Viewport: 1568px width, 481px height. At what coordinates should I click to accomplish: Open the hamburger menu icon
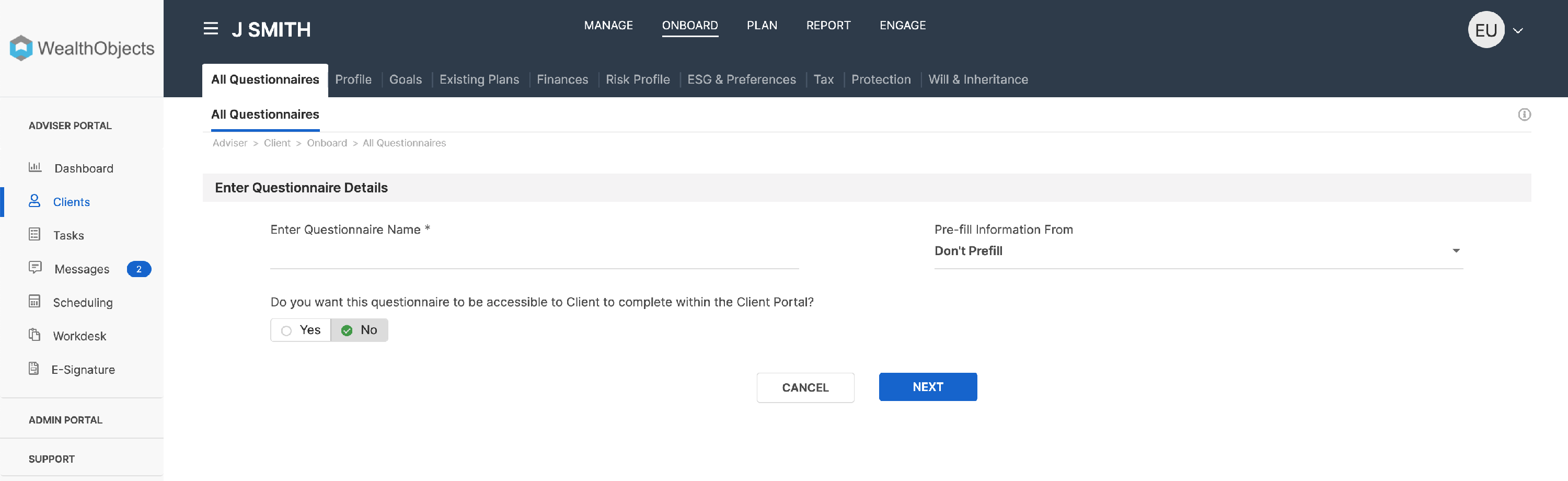click(x=211, y=29)
